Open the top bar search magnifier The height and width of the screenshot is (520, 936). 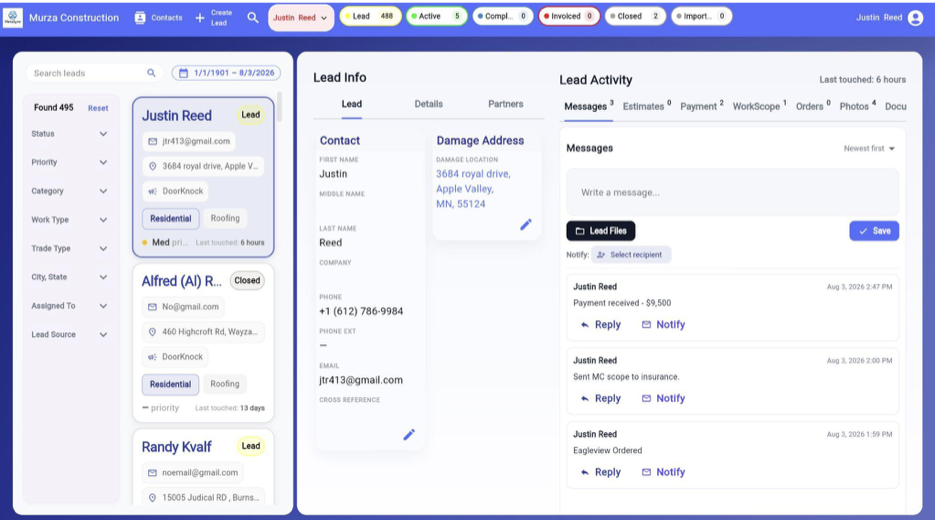click(x=253, y=18)
